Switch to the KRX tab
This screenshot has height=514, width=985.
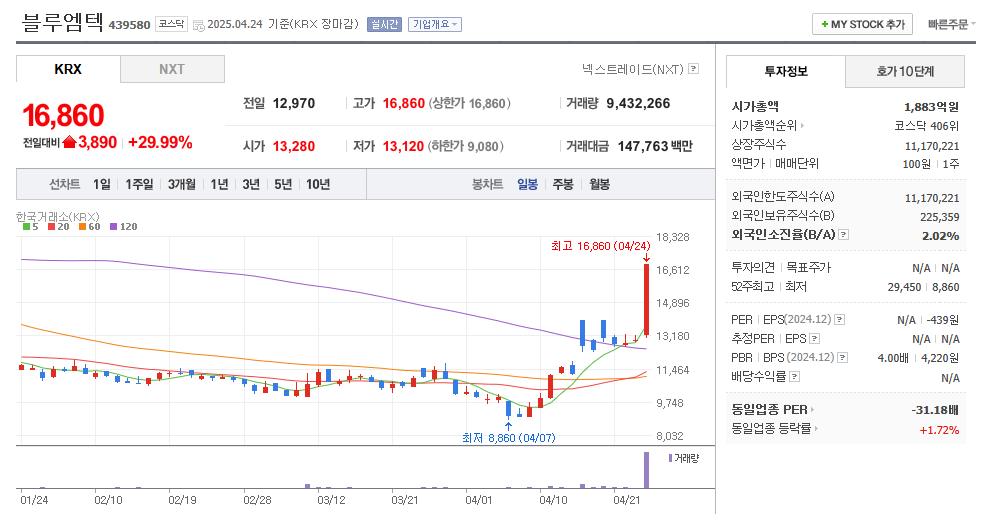coord(68,69)
